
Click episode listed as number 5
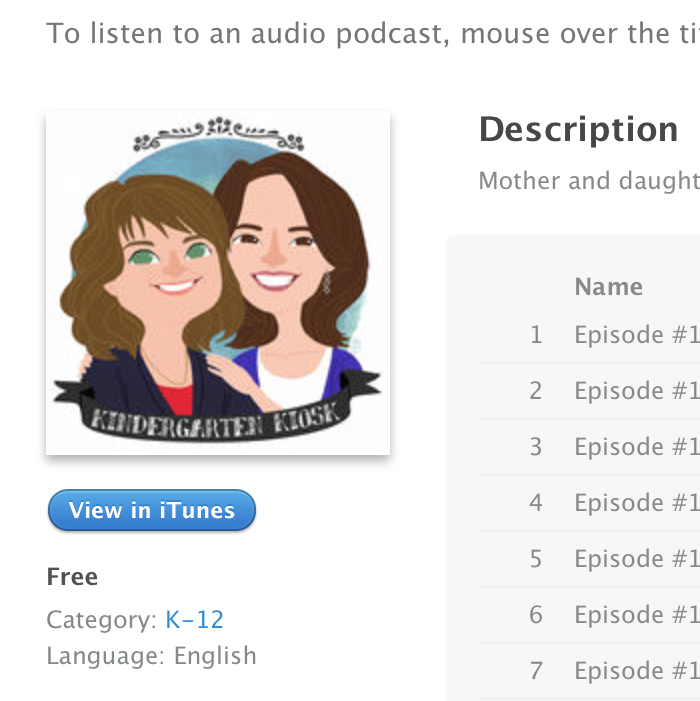point(590,559)
